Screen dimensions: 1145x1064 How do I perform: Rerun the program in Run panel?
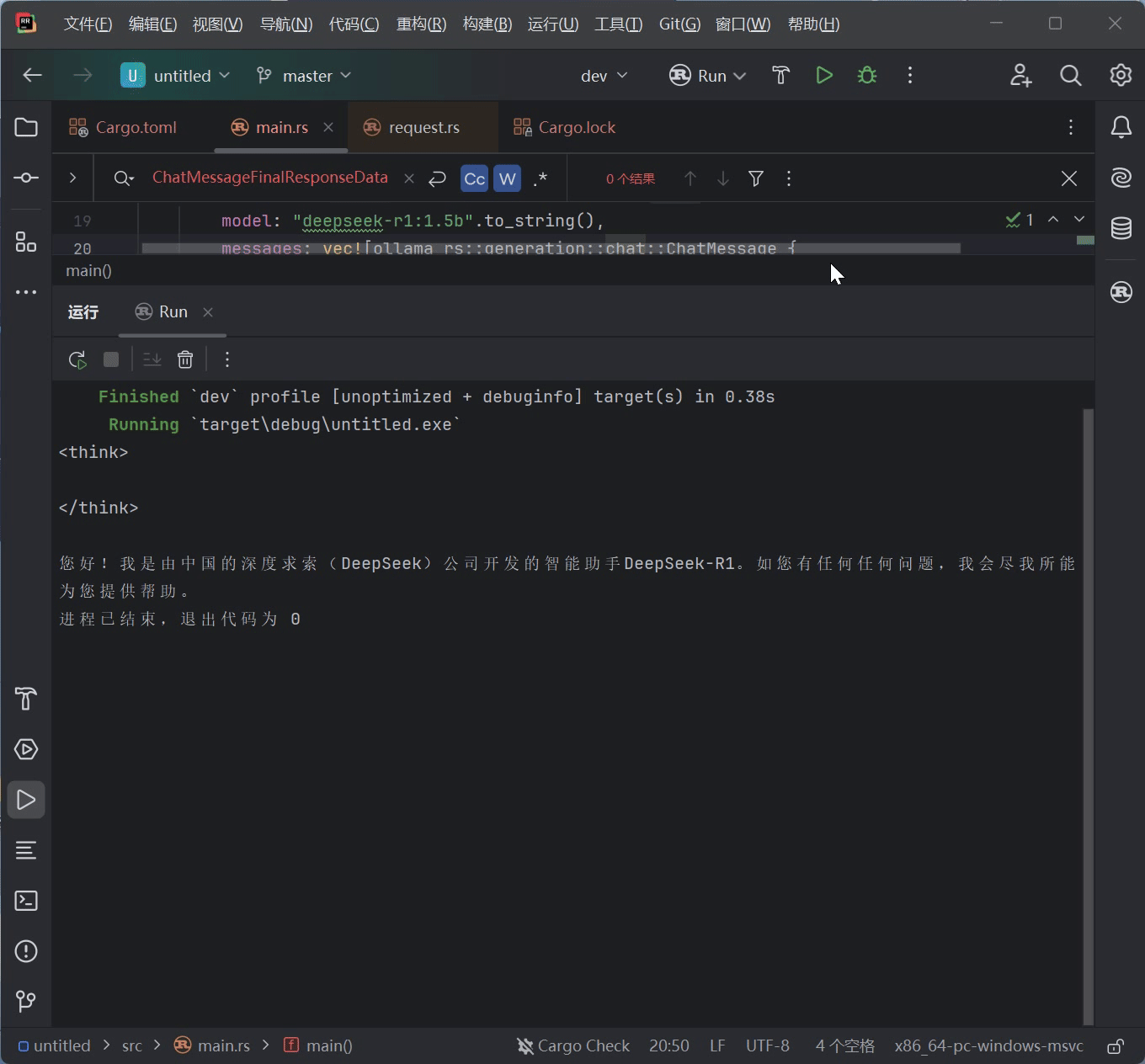coord(77,360)
